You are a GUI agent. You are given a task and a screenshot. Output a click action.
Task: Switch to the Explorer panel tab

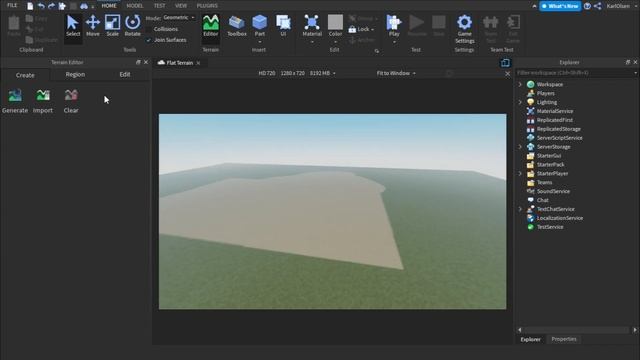coord(530,339)
